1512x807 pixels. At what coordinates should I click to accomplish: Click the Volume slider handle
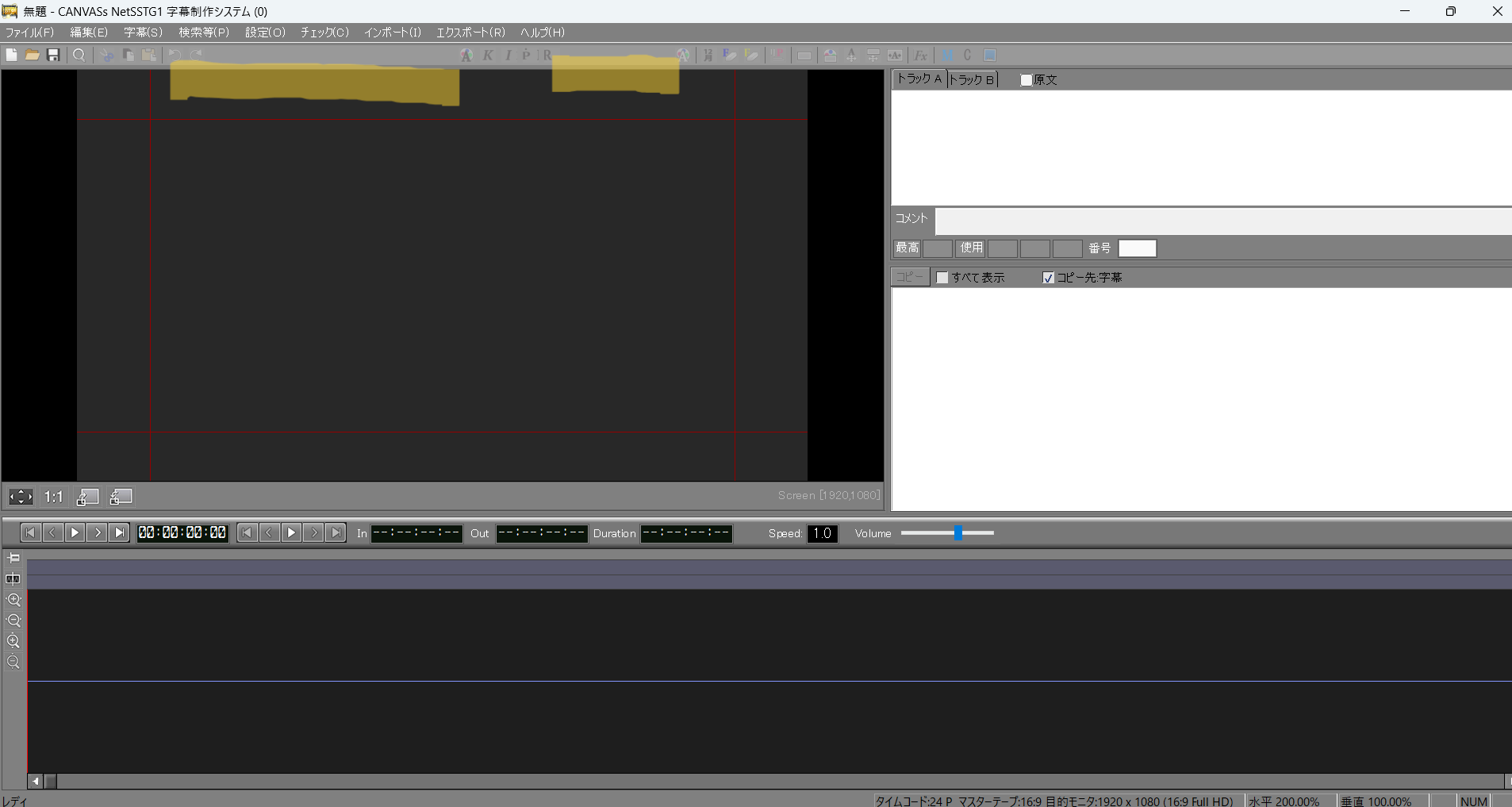coord(958,533)
